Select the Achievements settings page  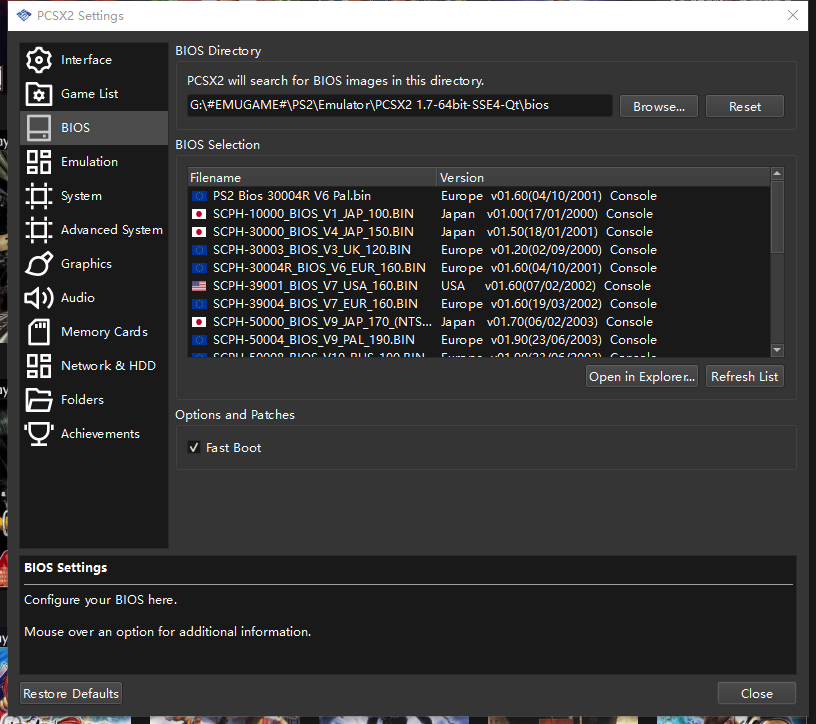[x=94, y=434]
